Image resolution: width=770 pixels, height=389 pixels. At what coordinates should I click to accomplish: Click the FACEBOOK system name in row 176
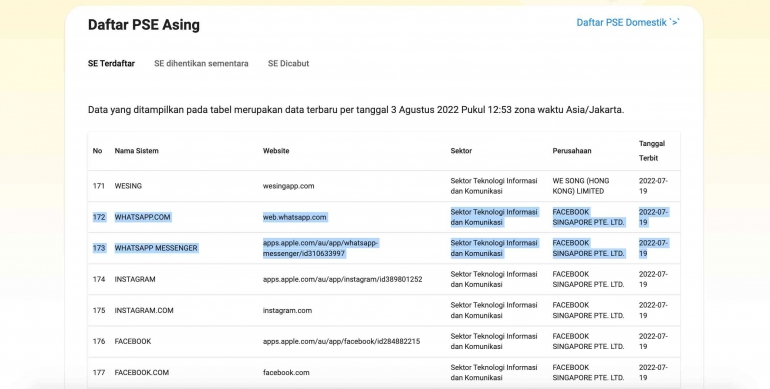(x=133, y=341)
